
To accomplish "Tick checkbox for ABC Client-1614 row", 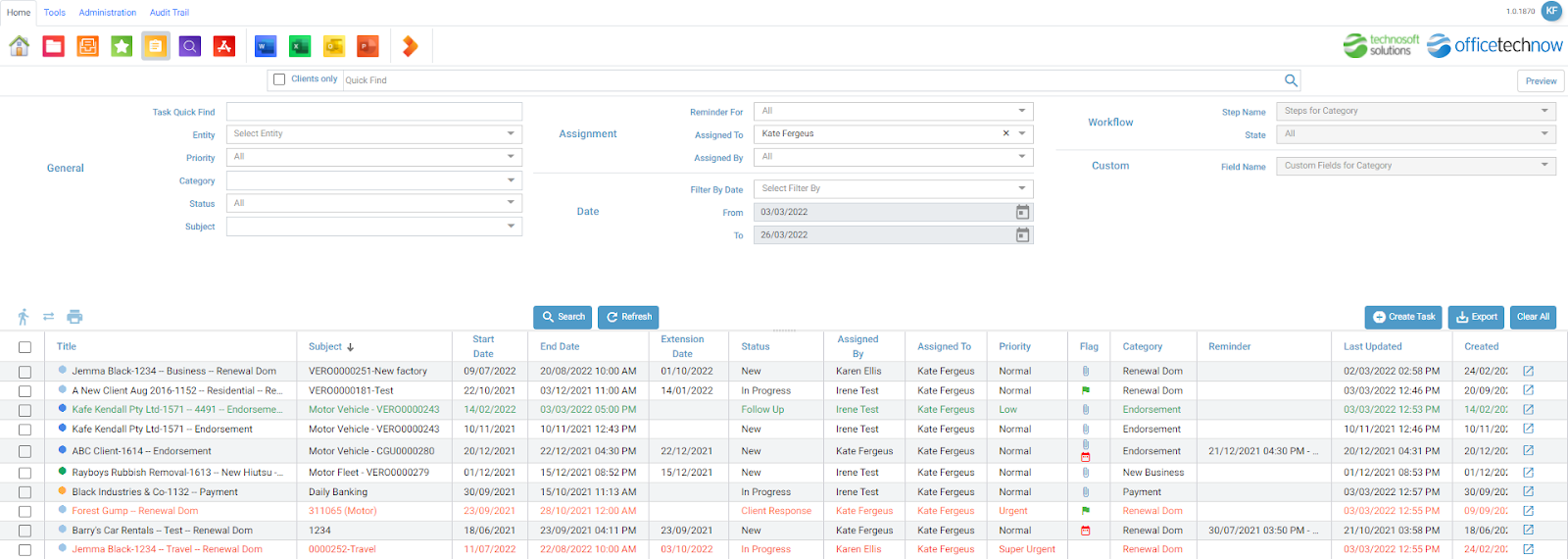I will [24, 452].
